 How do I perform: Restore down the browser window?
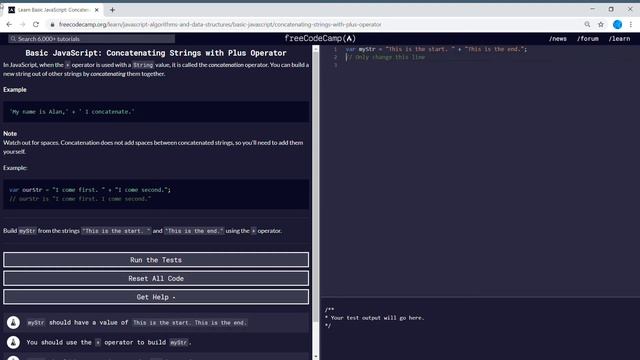point(611,9)
